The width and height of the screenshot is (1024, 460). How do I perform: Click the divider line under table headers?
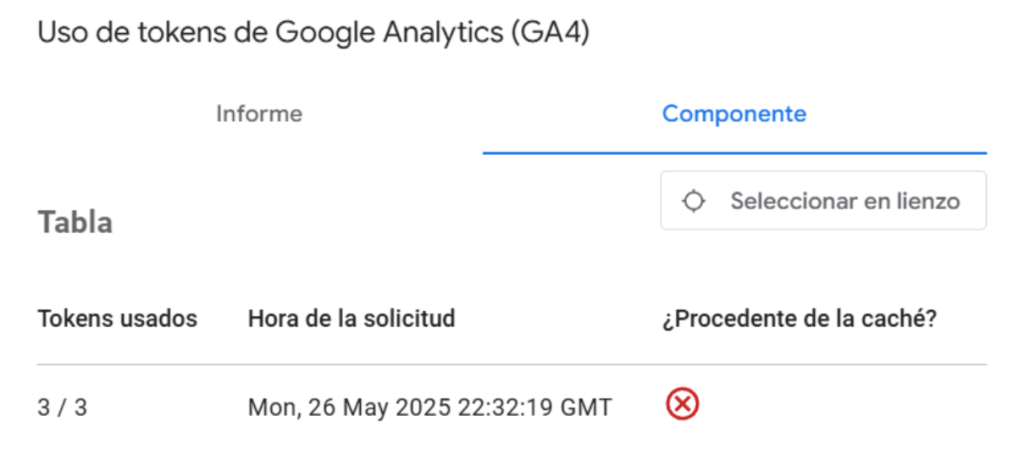511,364
